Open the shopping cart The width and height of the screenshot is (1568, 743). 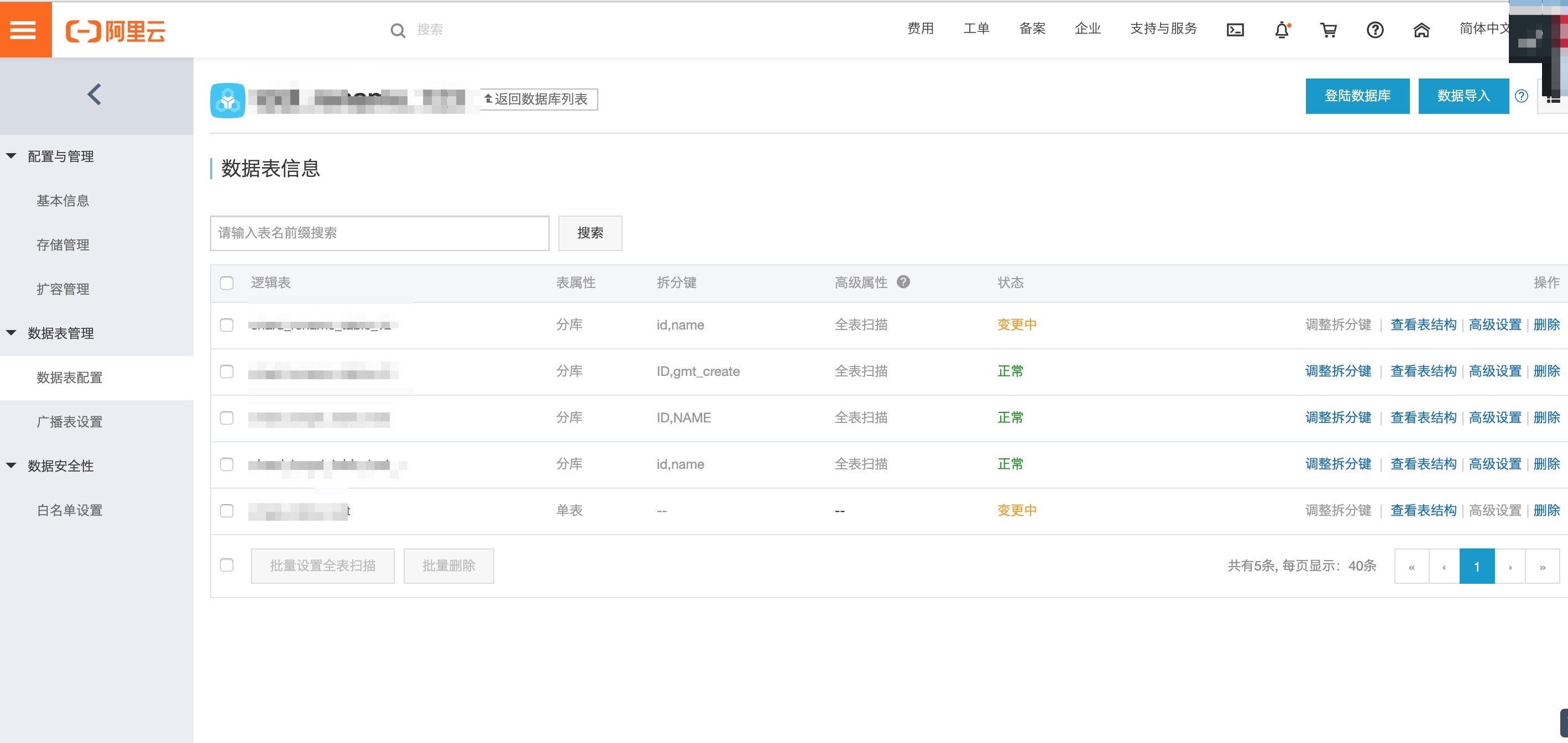coord(1328,30)
